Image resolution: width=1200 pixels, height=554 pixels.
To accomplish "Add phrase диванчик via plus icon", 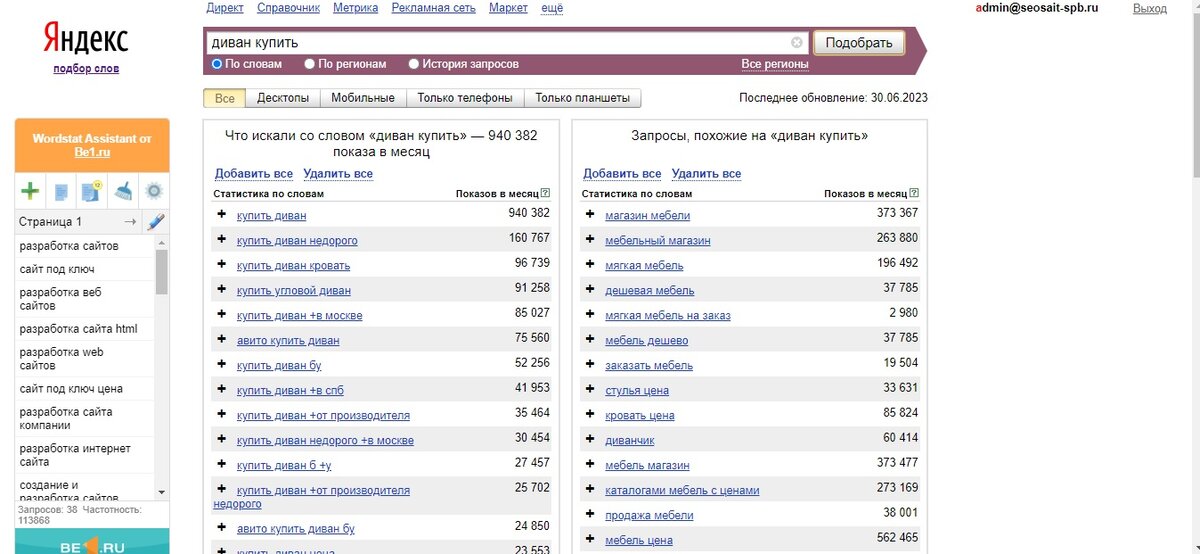I will (590, 440).
